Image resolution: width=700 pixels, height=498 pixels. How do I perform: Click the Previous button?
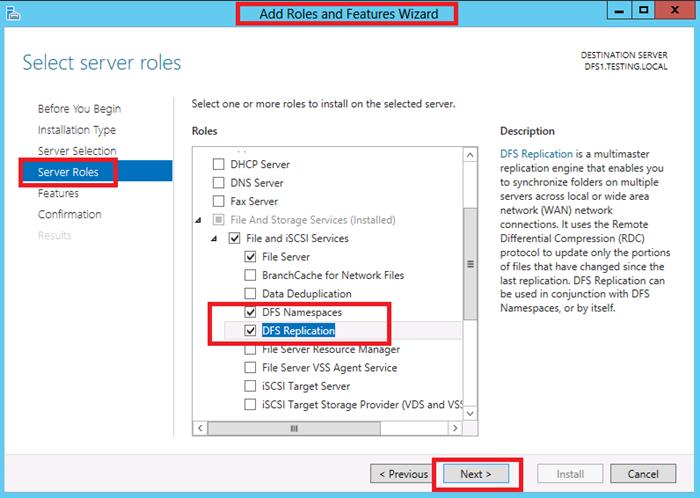pyautogui.click(x=403, y=474)
